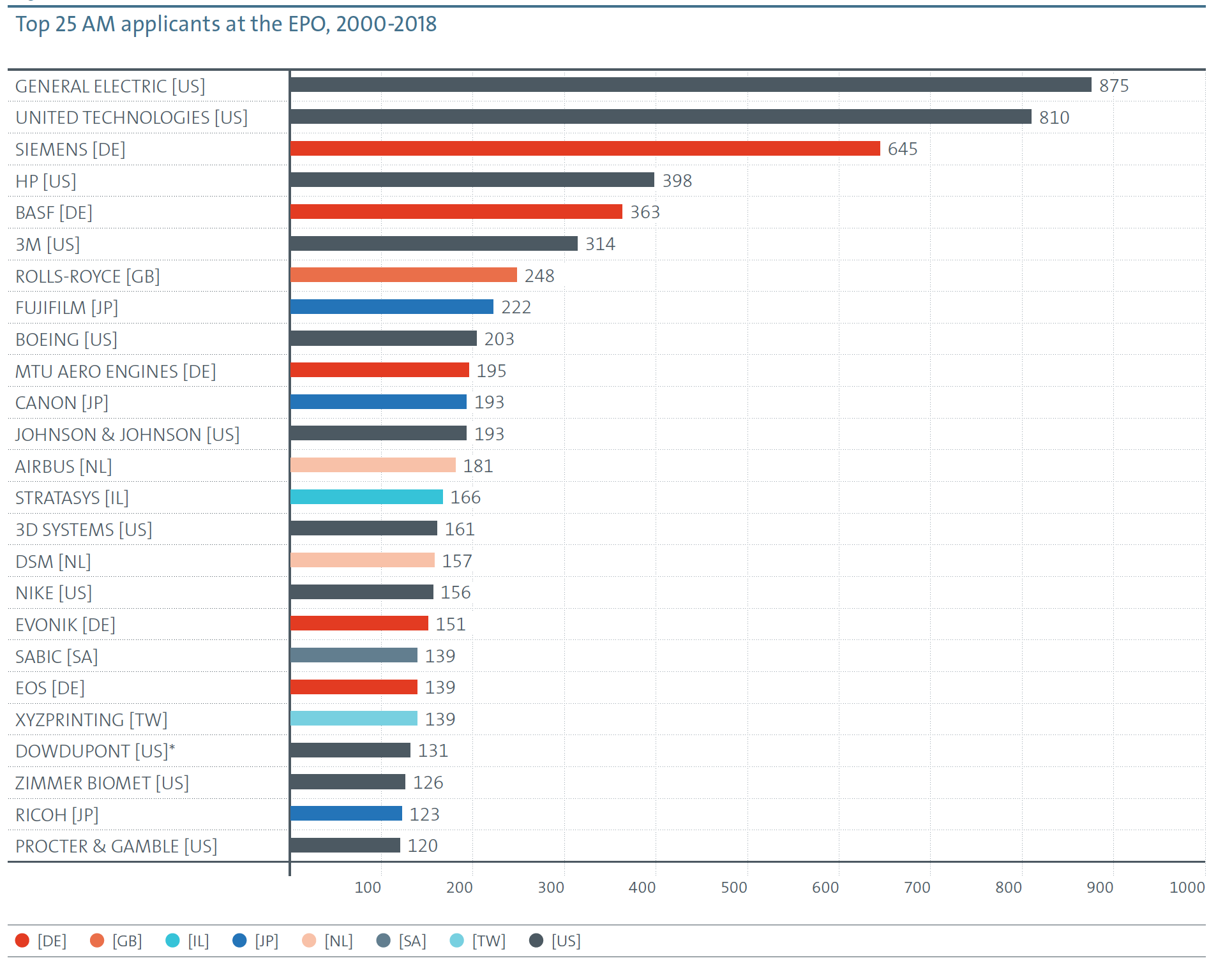The image size is (1232, 961).
Task: Click the 1000 axis tick label
Action: tap(1187, 887)
